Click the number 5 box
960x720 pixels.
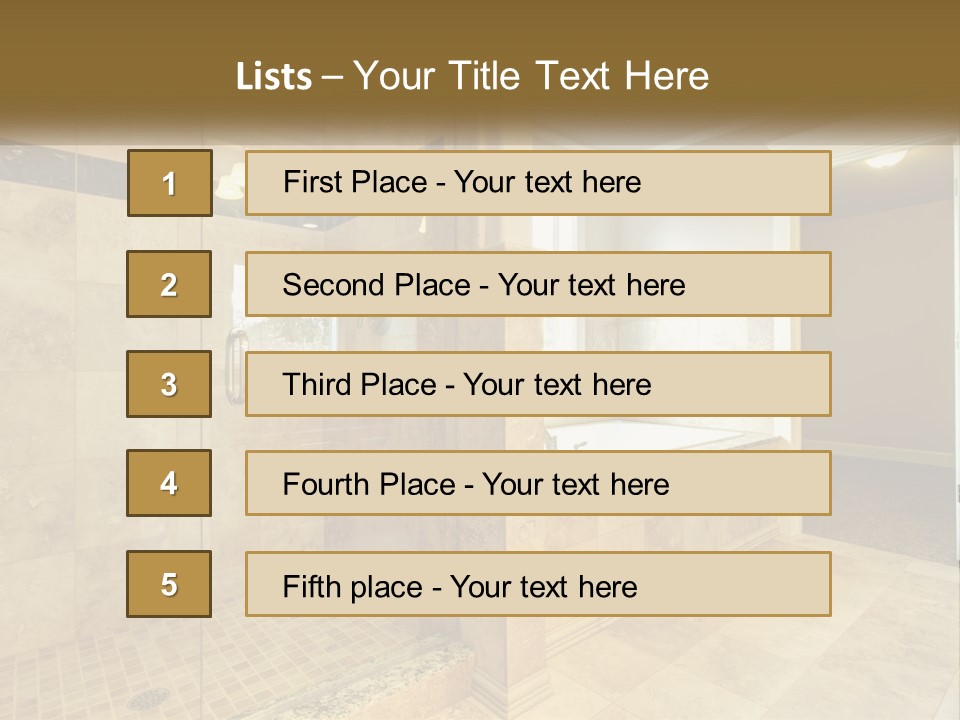[x=169, y=584]
